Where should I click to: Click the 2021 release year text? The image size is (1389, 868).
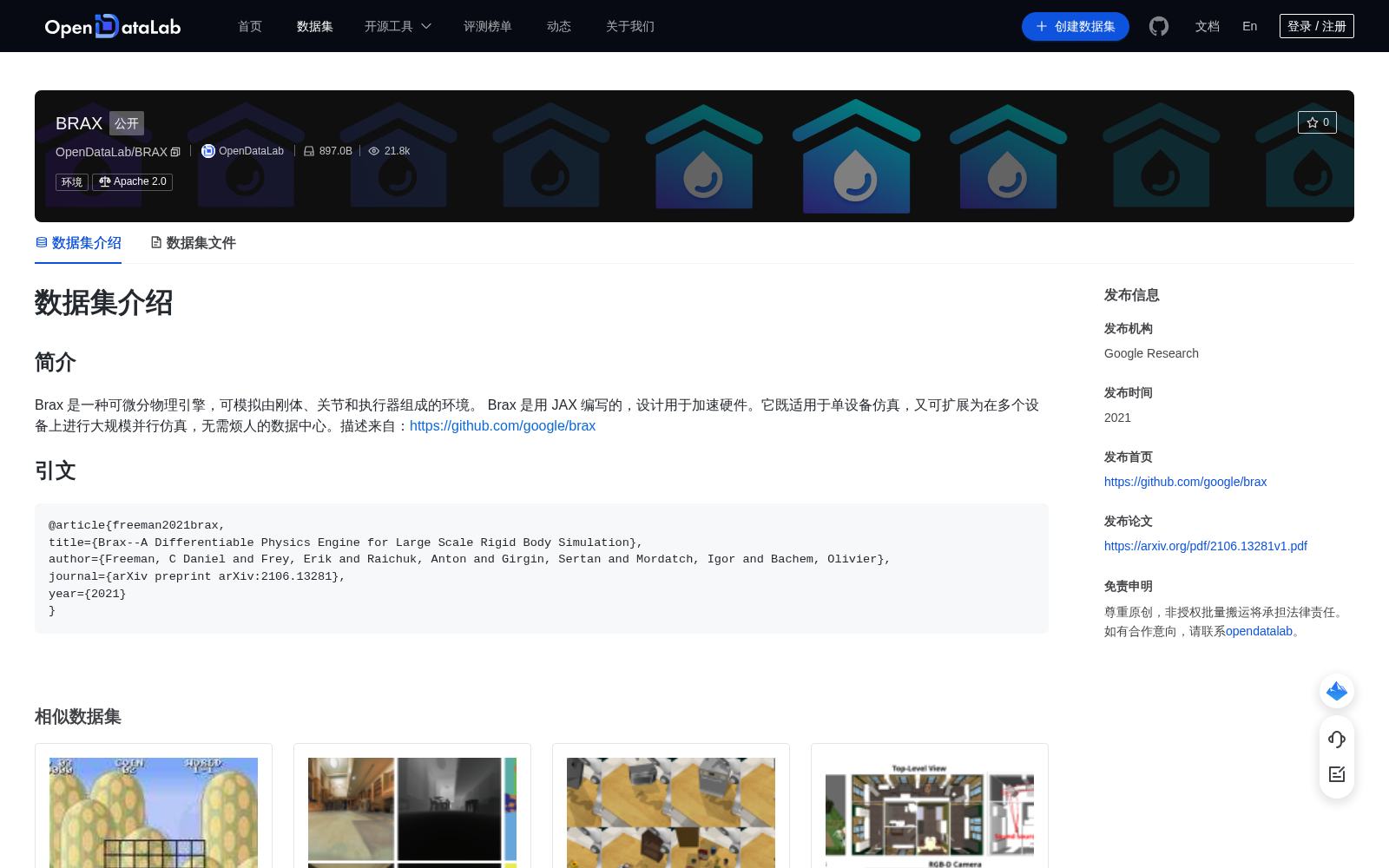(x=1117, y=418)
